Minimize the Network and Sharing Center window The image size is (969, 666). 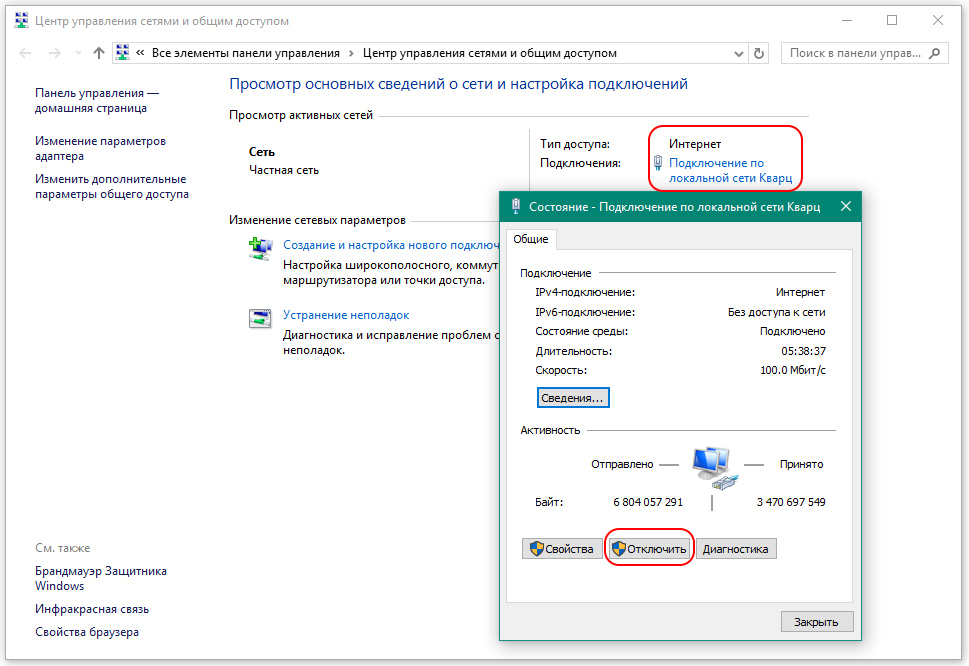point(847,20)
